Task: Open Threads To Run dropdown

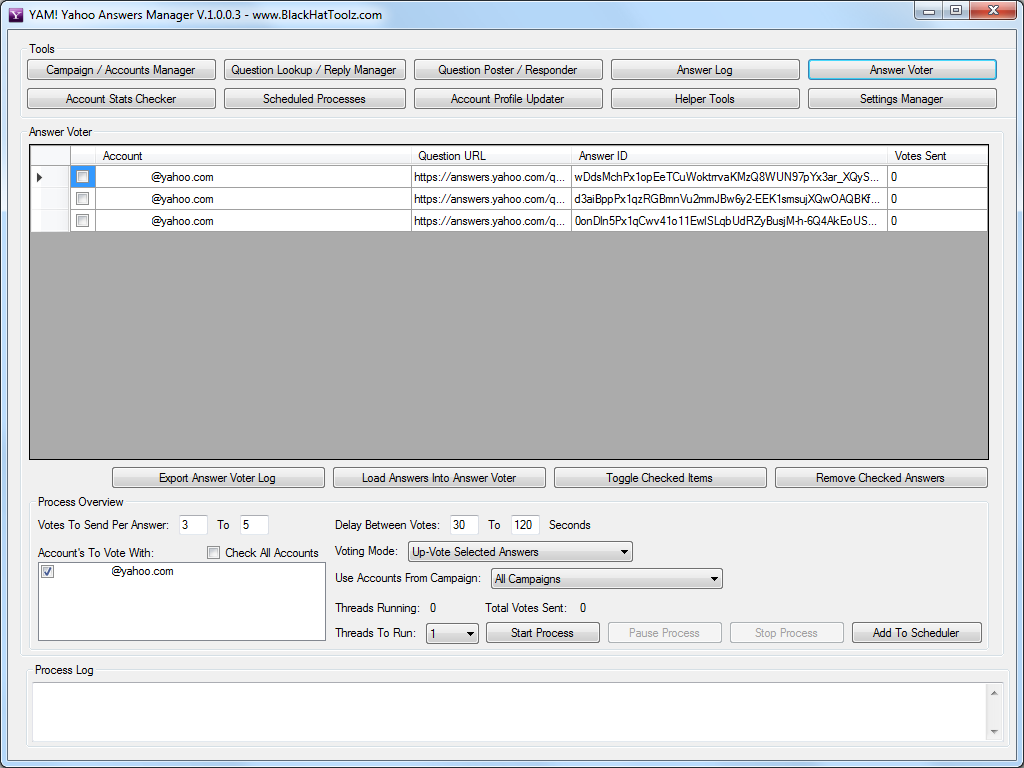Action: 452,633
